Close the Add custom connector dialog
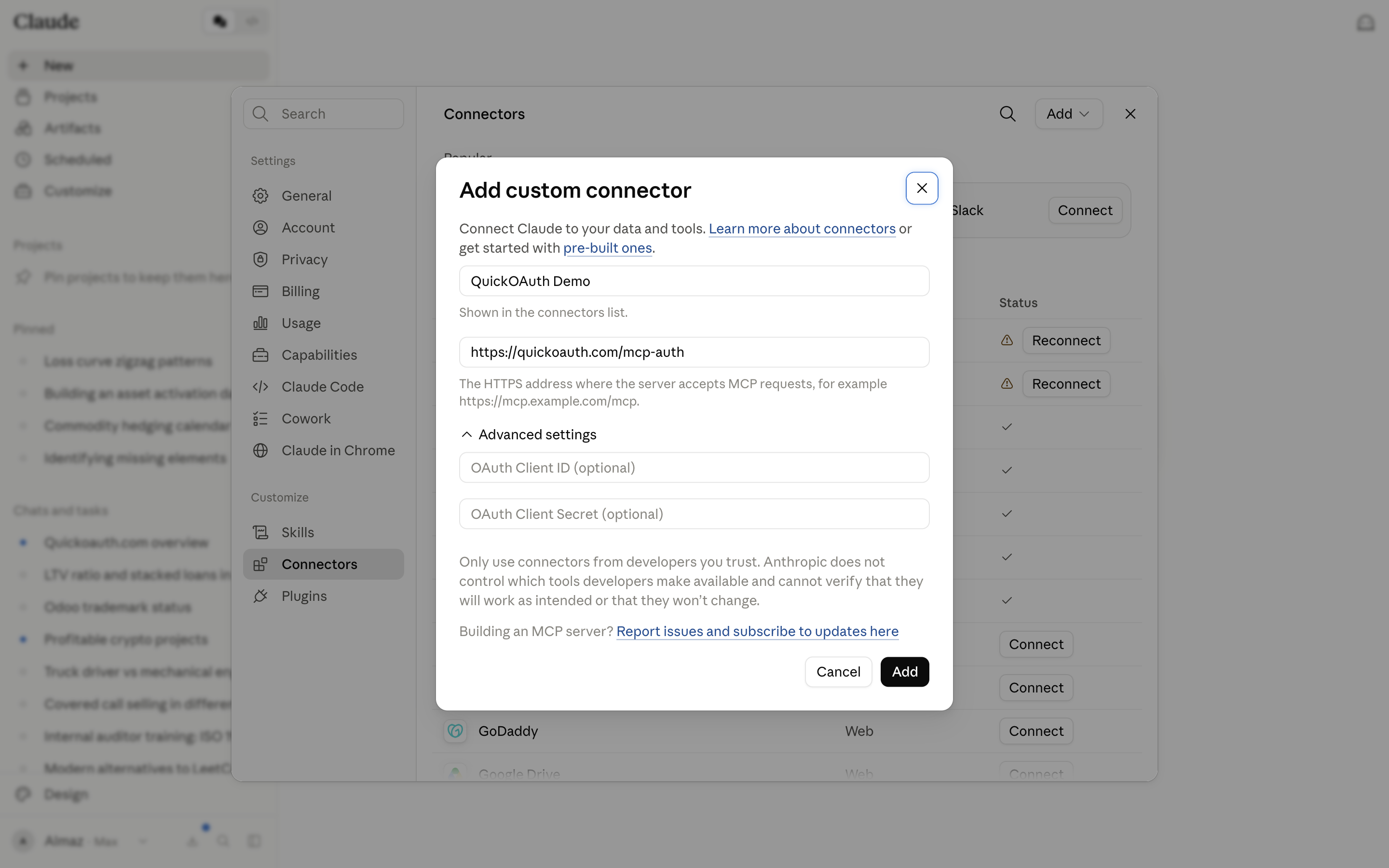 922,188
